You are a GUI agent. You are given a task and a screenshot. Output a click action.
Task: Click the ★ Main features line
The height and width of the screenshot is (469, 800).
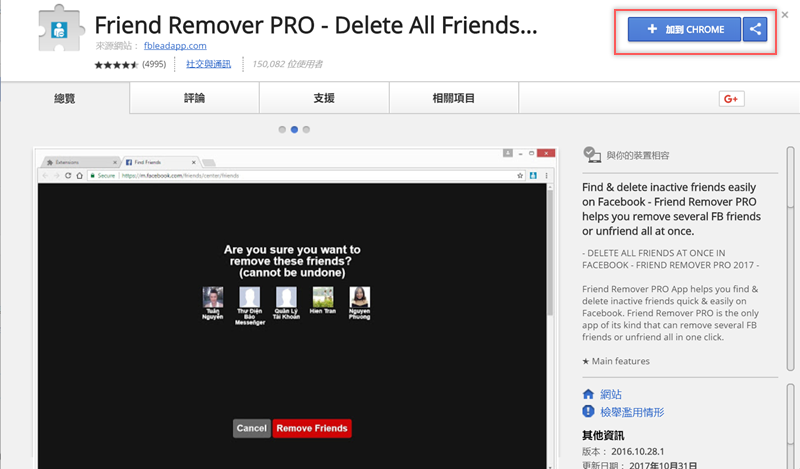pyautogui.click(x=616, y=361)
